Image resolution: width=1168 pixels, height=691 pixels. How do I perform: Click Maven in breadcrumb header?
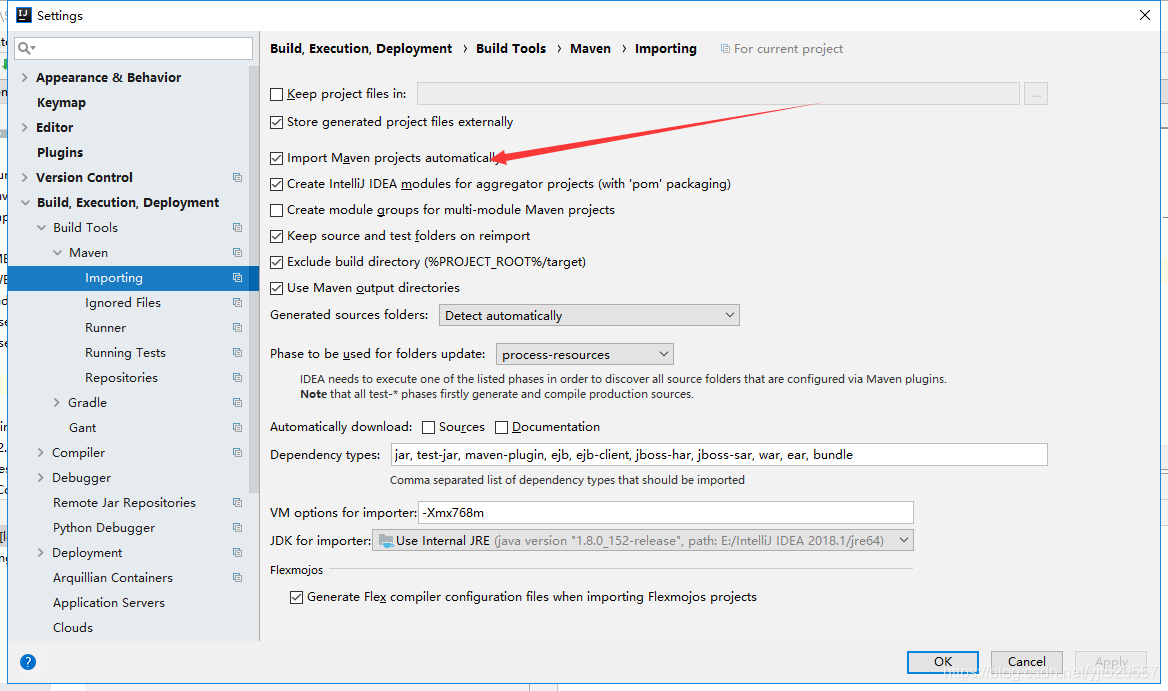[590, 48]
